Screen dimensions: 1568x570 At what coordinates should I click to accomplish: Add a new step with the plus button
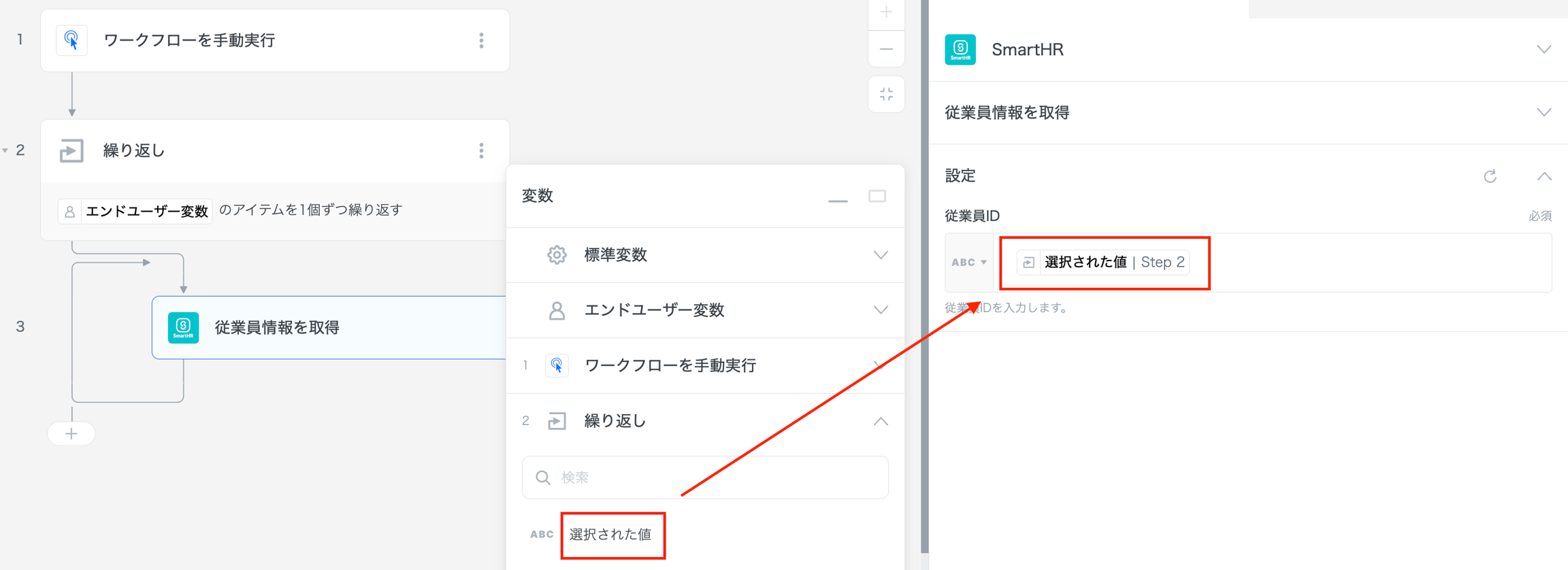click(71, 434)
